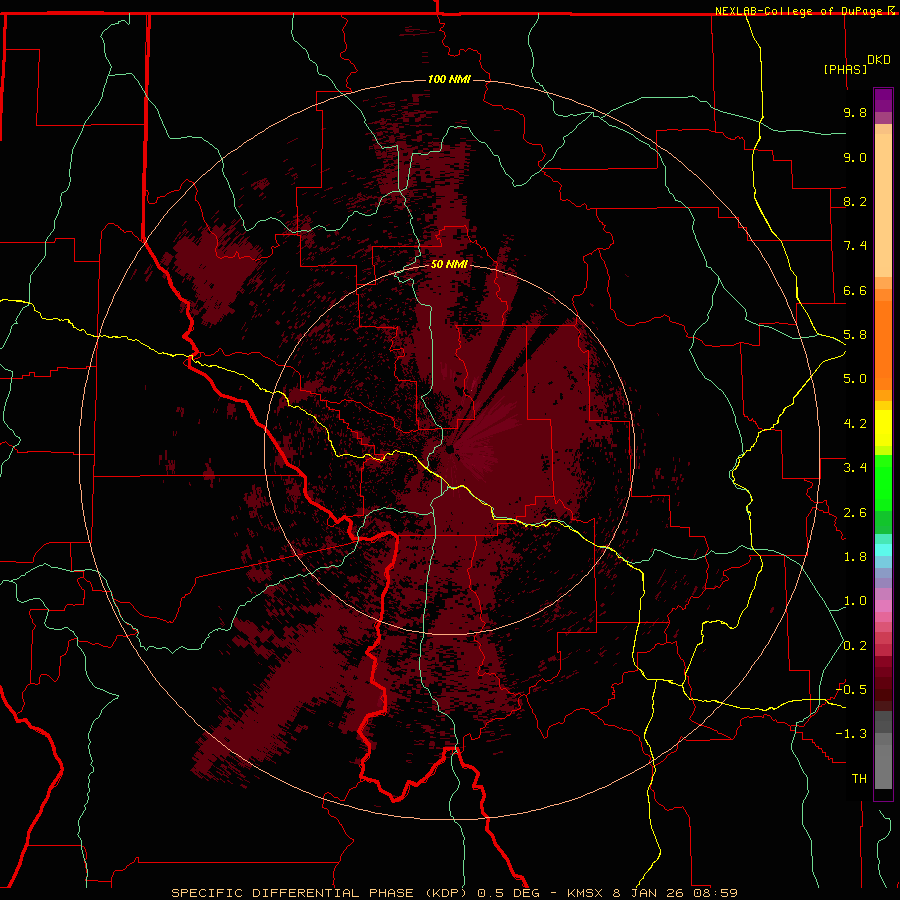Click the 5.8 color scale value
The width and height of the screenshot is (900, 900).
pos(855,335)
